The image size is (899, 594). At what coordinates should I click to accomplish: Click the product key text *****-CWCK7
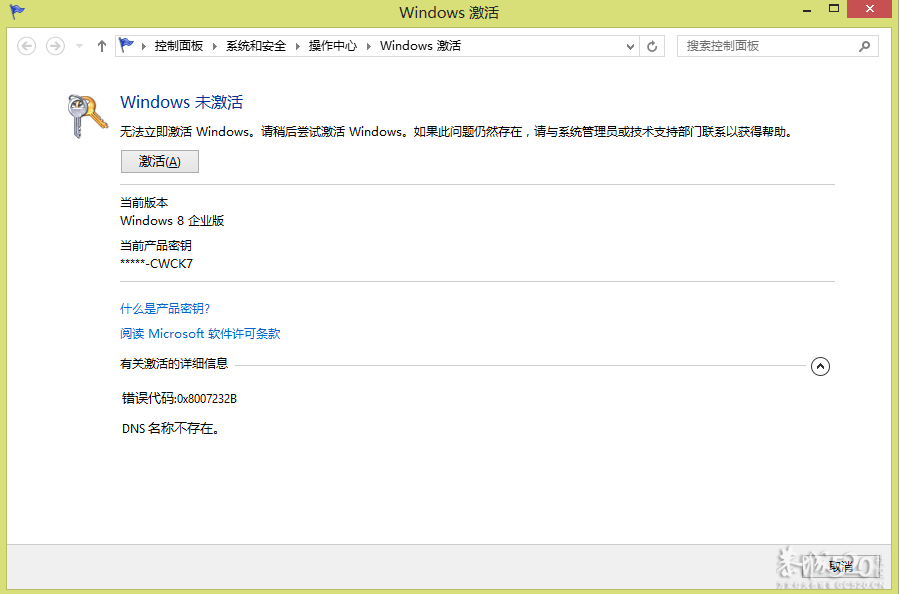(x=157, y=264)
